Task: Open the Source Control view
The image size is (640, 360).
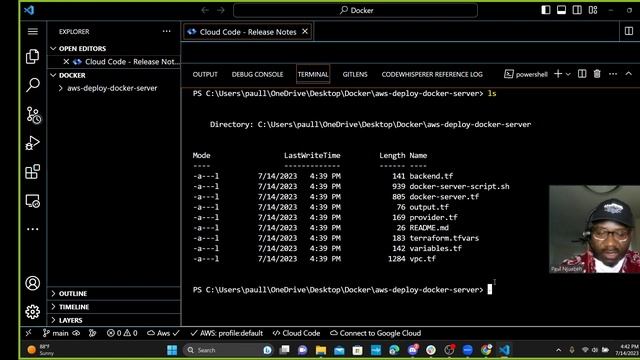Action: pyautogui.click(x=33, y=115)
